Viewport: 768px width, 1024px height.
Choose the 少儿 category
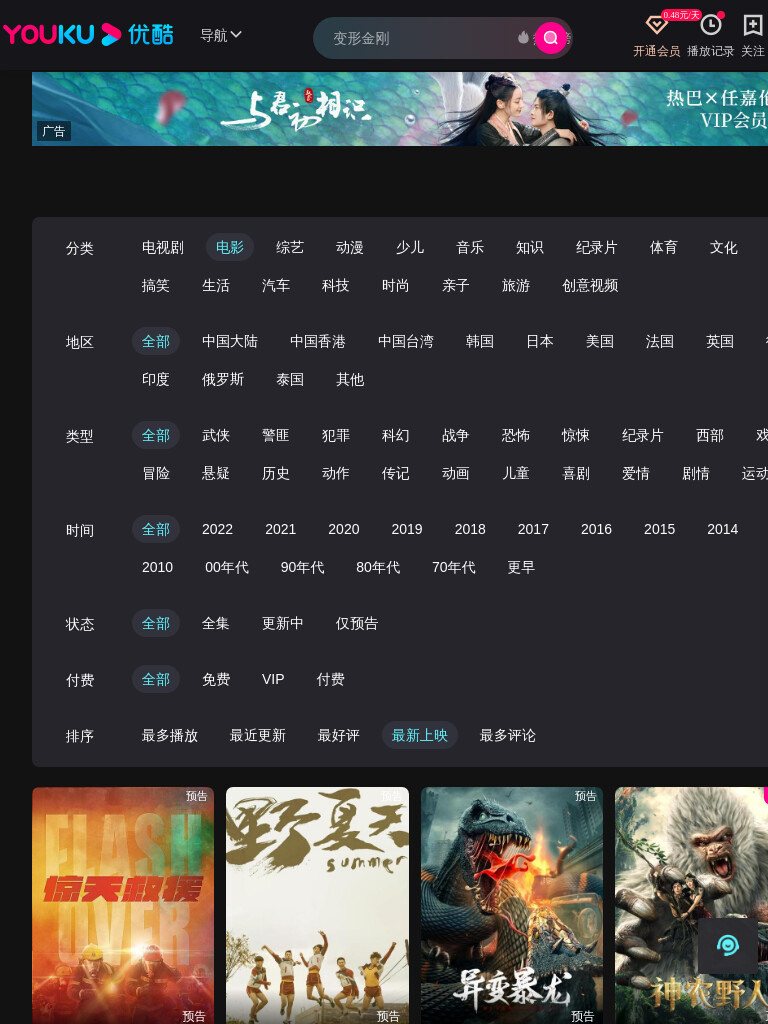click(410, 248)
